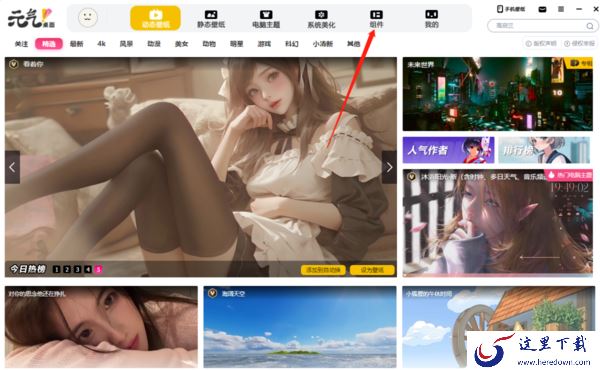Select the 小清新 category
Viewport: 600px width, 370px height.
323,44
